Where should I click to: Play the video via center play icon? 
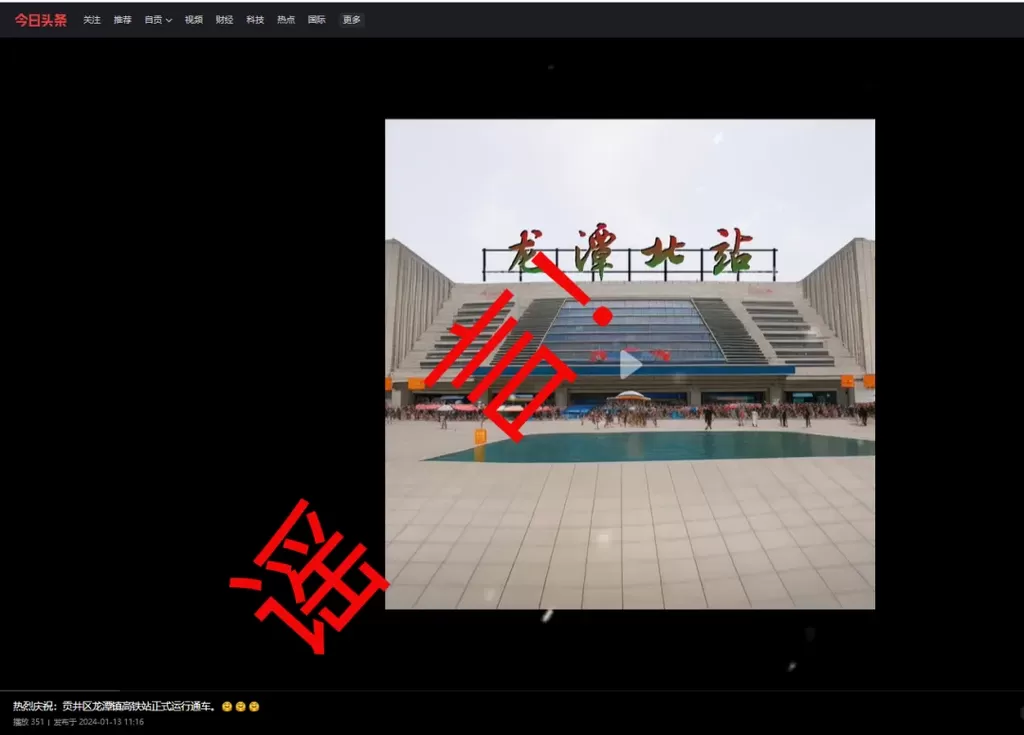(x=628, y=364)
